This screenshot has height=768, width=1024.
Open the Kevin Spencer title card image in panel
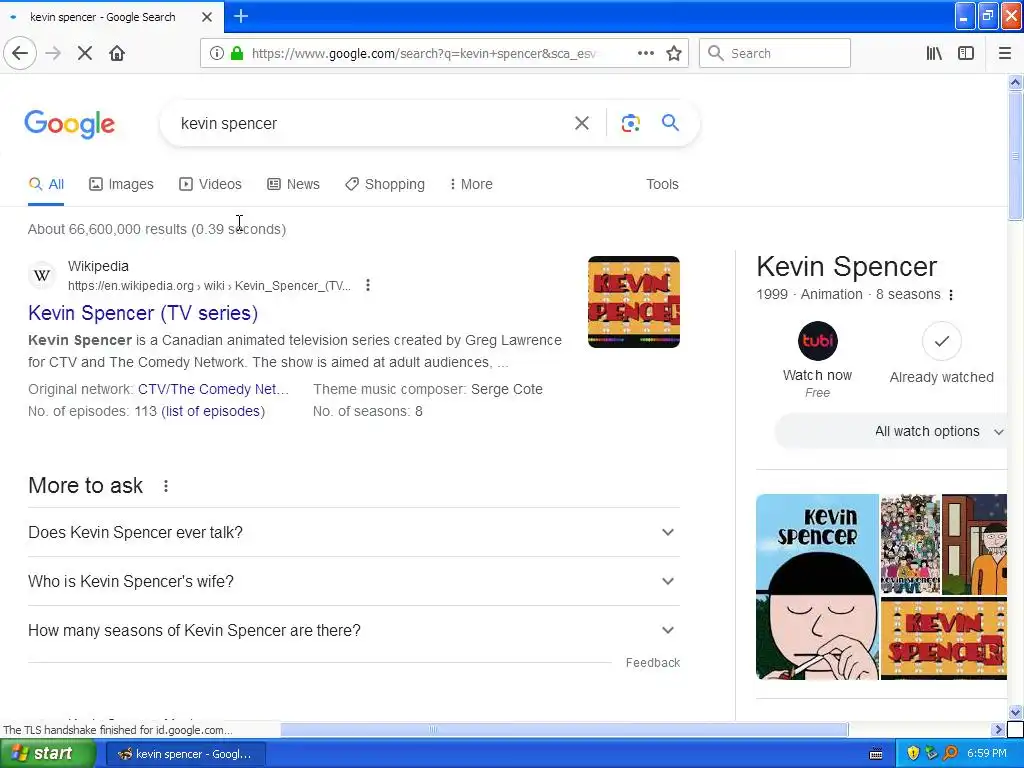(x=944, y=639)
